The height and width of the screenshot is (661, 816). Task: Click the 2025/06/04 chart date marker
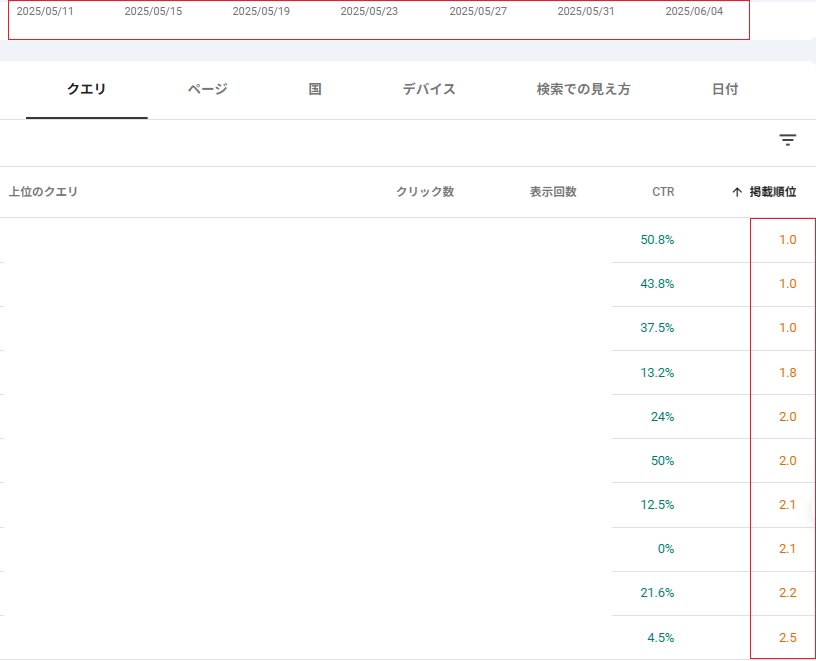coord(694,11)
